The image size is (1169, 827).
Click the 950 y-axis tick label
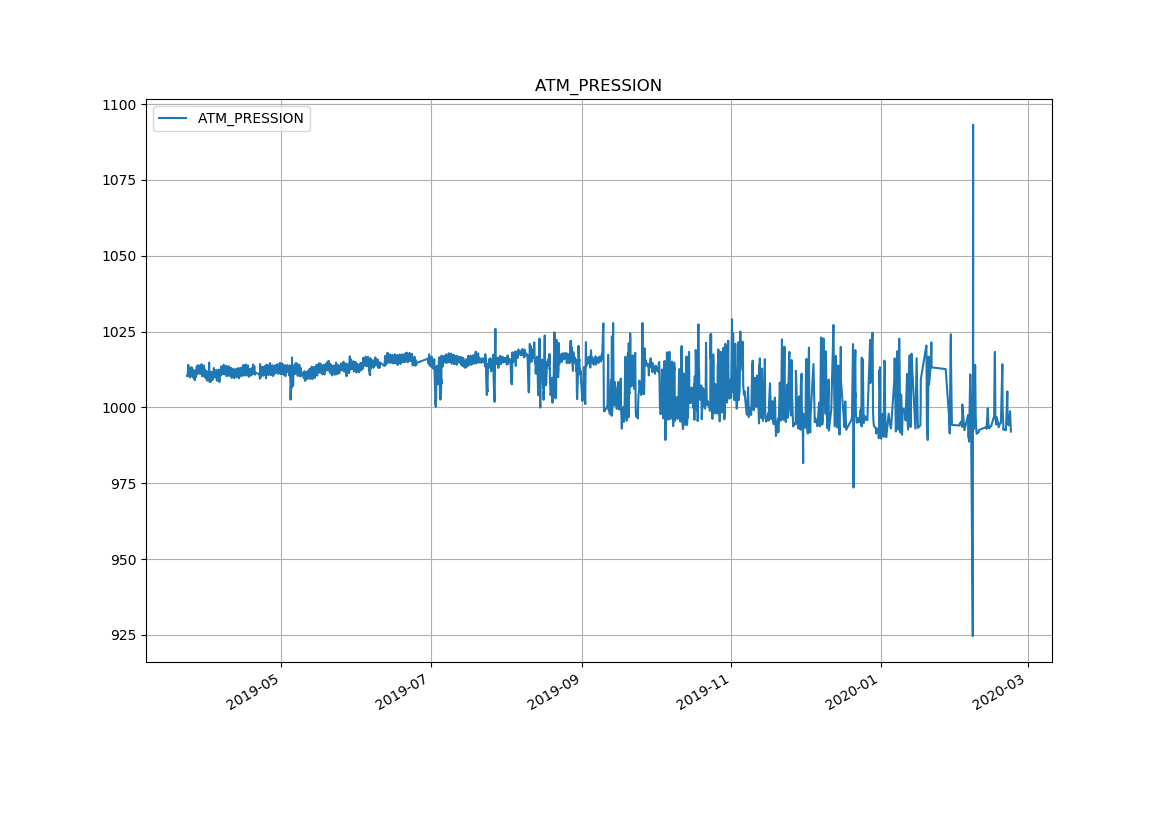click(123, 560)
